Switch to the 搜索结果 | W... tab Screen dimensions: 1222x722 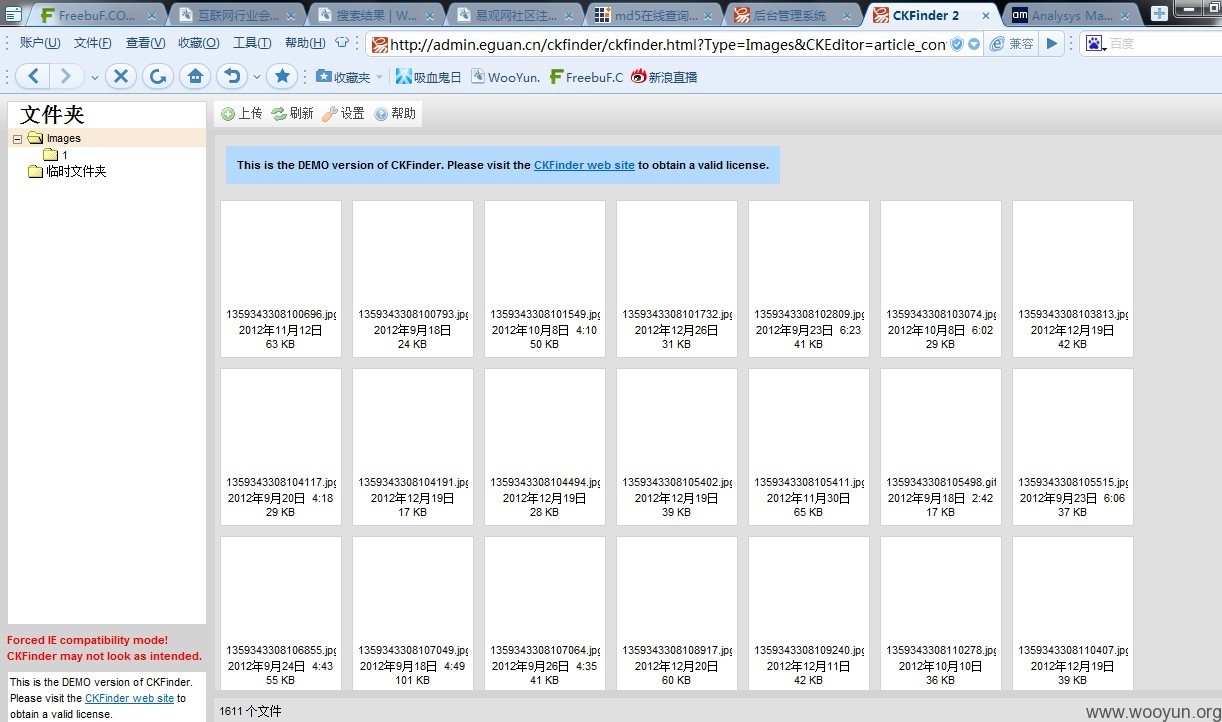376,15
